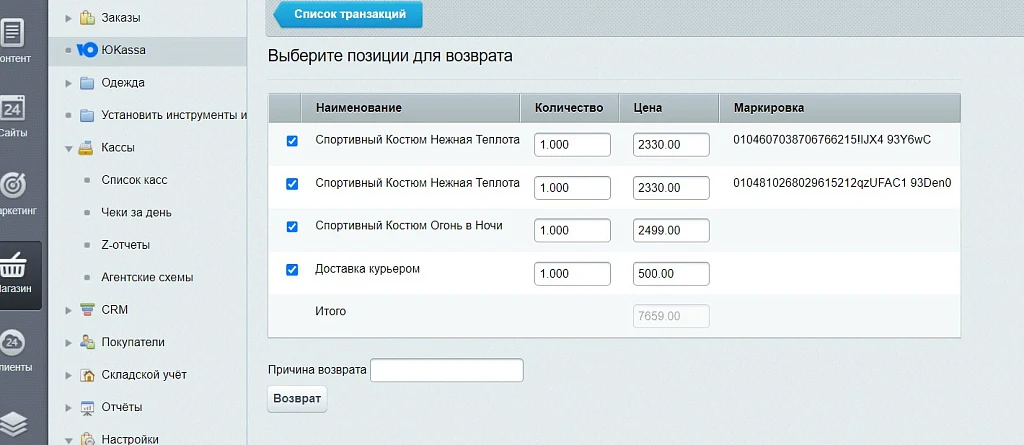The width and height of the screenshot is (1024, 445).
Task: Open Установить инструменты menu item
Action: point(174,116)
